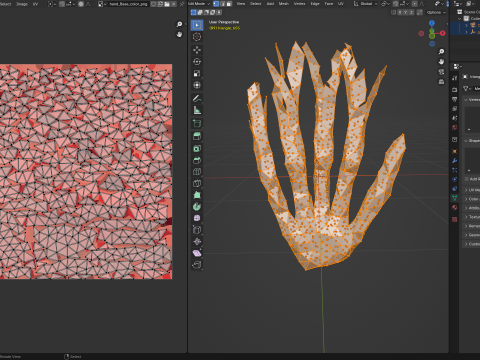Expand the UV Maps panel
480x360 pixels.
(x=466, y=190)
